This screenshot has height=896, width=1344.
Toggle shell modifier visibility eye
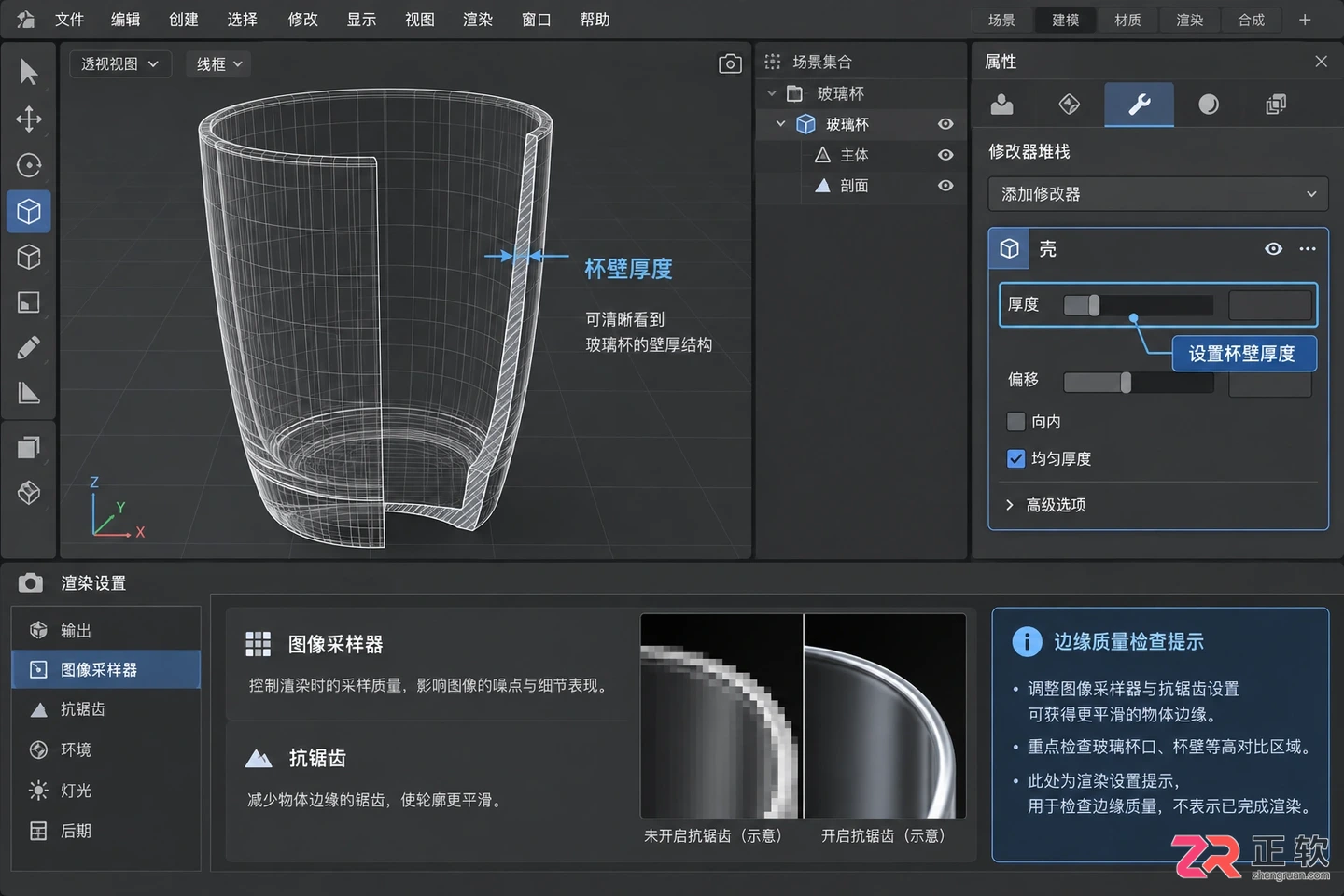coord(1273,249)
